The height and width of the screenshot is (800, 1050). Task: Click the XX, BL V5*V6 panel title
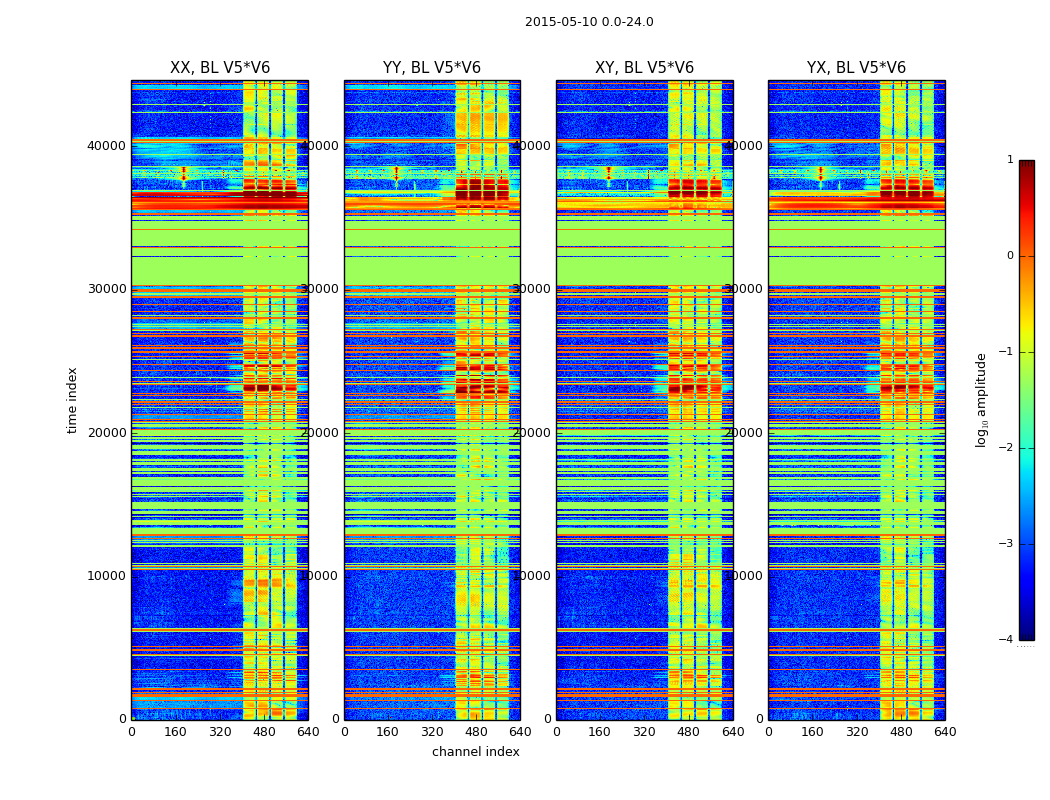click(220, 68)
